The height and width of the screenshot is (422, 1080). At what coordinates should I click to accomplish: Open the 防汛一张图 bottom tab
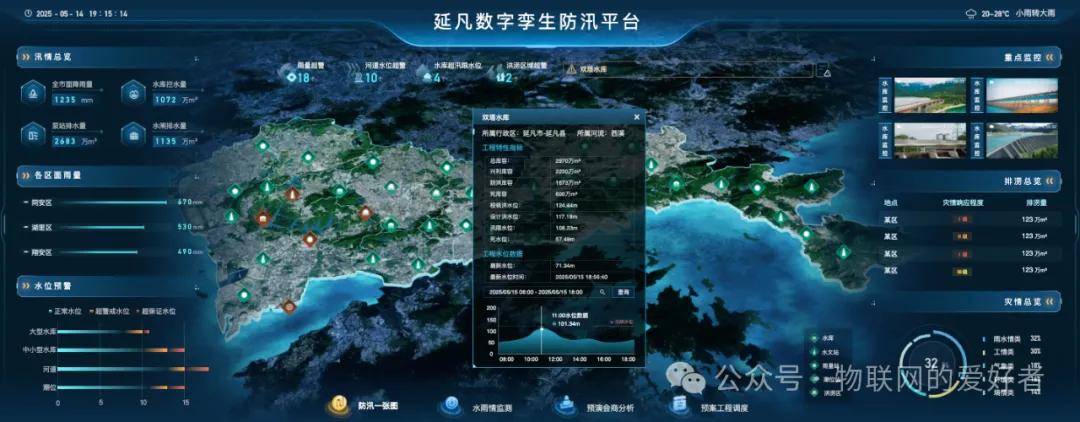(x=363, y=405)
